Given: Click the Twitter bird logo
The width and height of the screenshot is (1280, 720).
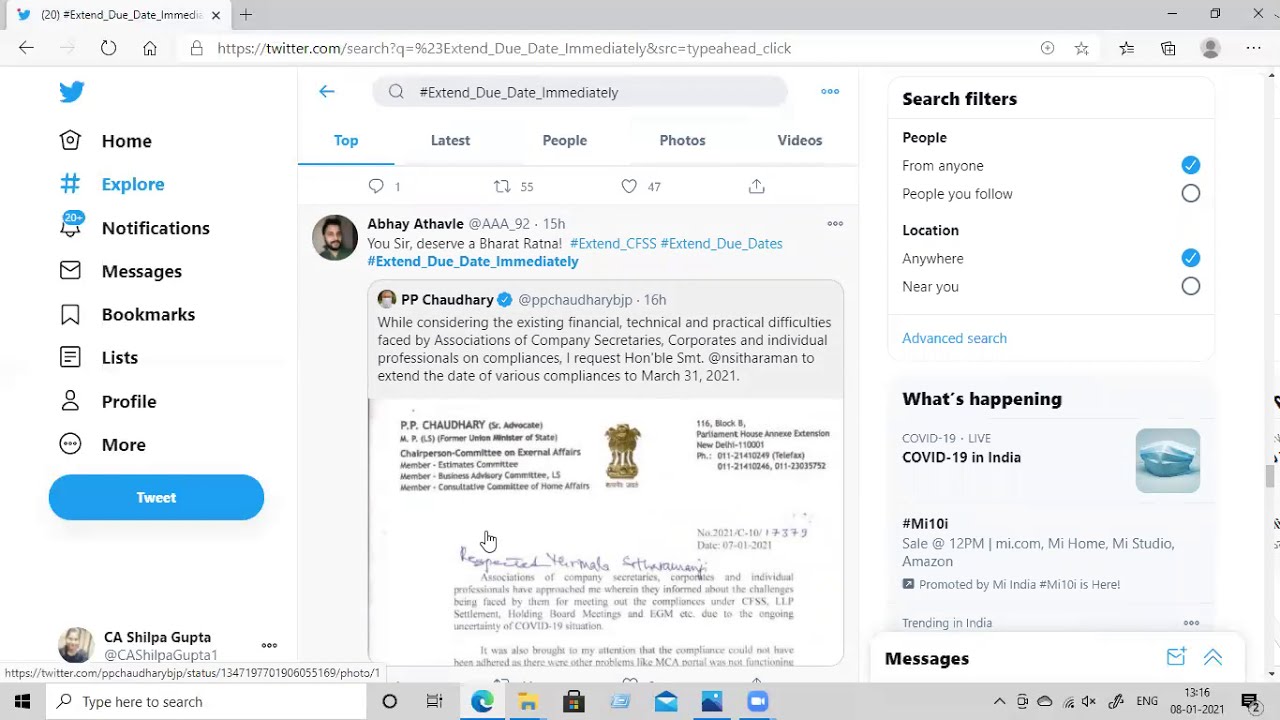Looking at the screenshot, I should point(71,92).
